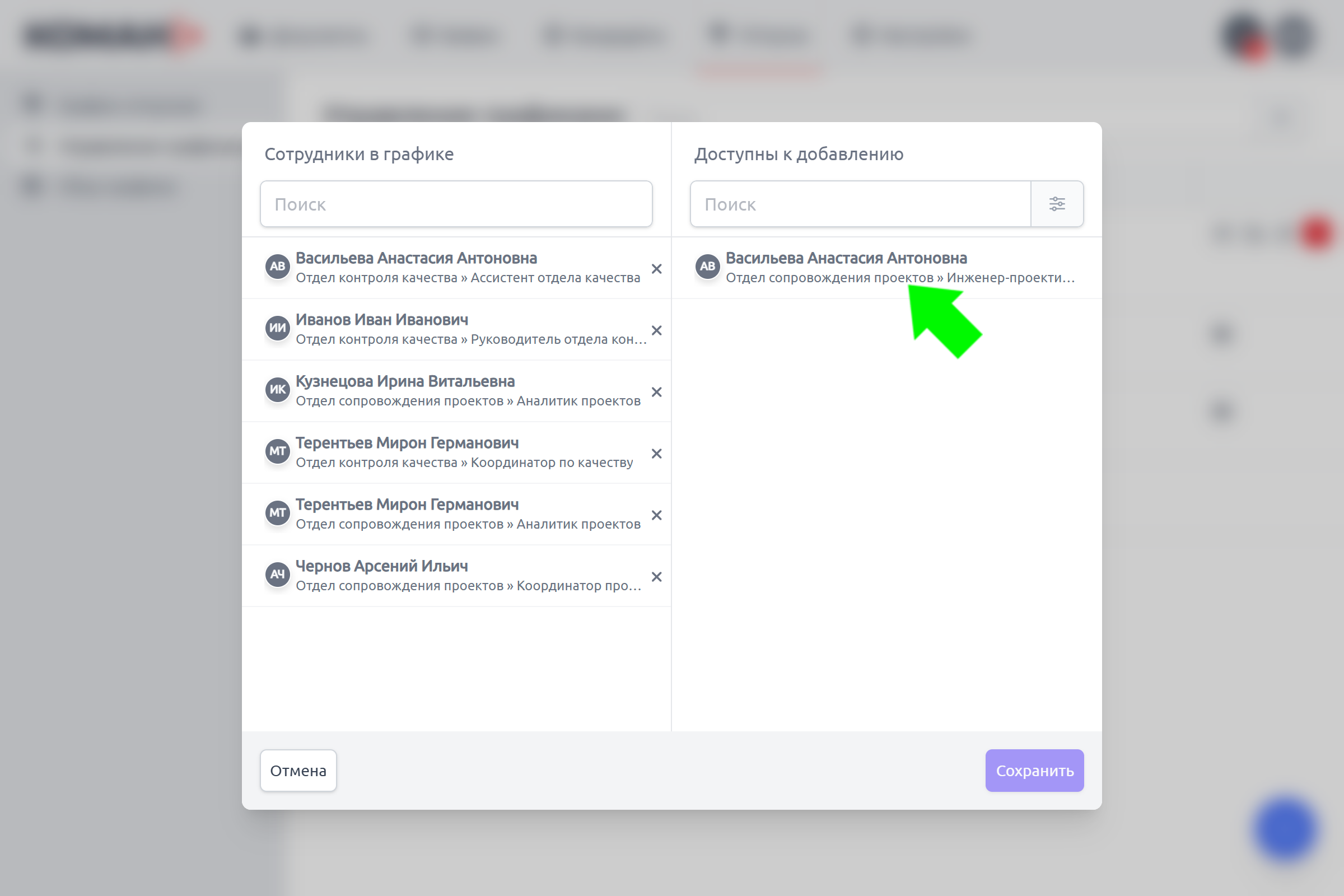Focus the search field under Сотрудники в графике

coord(456,204)
